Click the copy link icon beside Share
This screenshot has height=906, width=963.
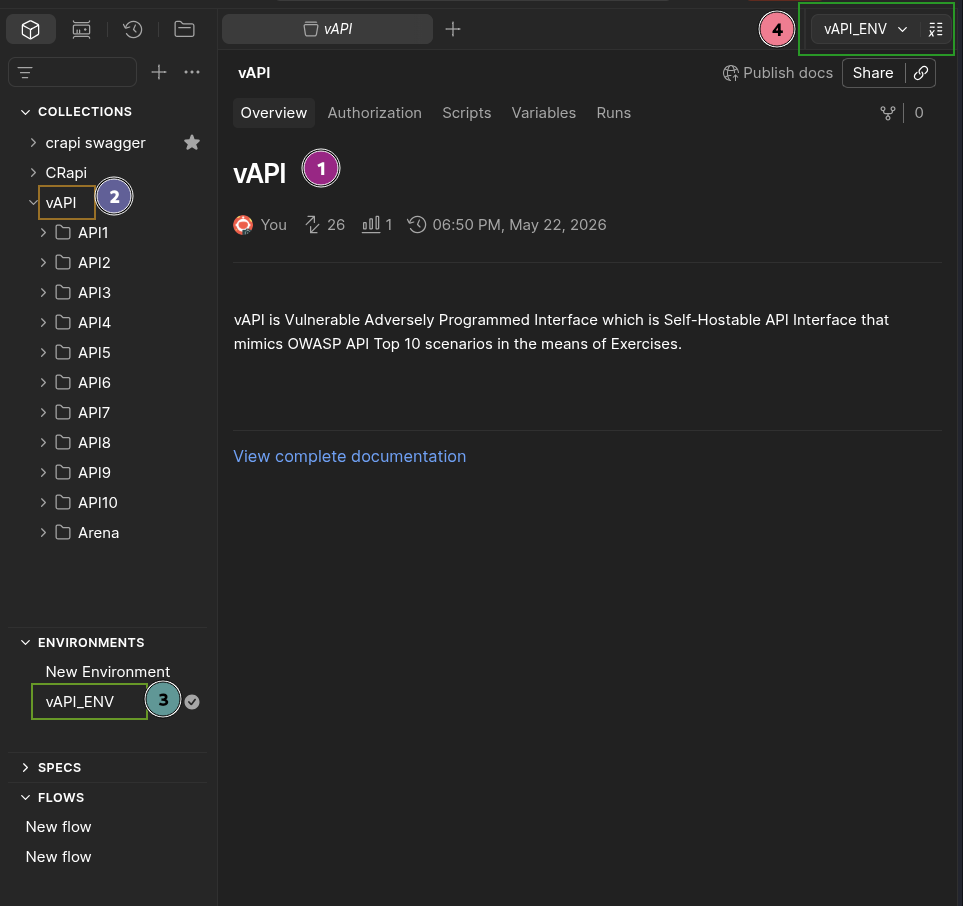(921, 72)
